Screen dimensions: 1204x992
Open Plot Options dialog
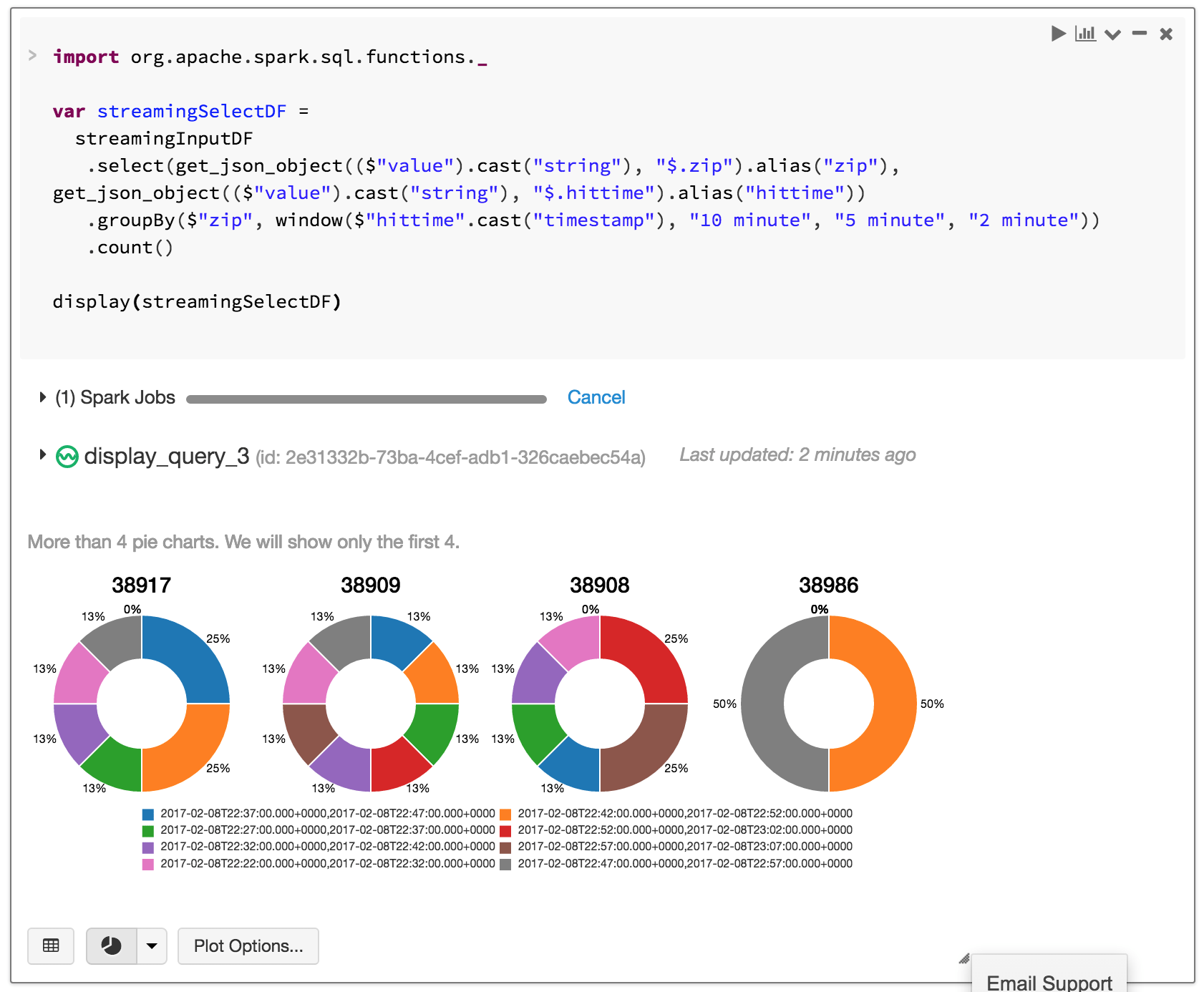[248, 945]
